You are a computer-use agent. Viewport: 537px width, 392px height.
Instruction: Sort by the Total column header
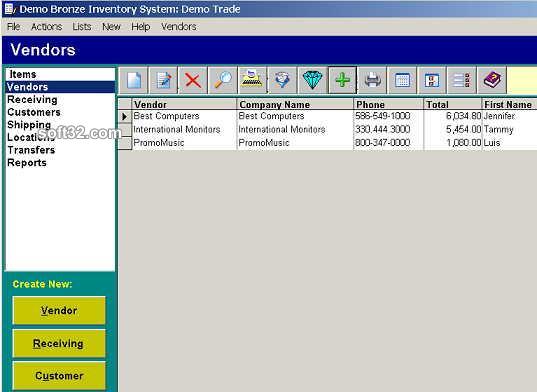(x=453, y=104)
